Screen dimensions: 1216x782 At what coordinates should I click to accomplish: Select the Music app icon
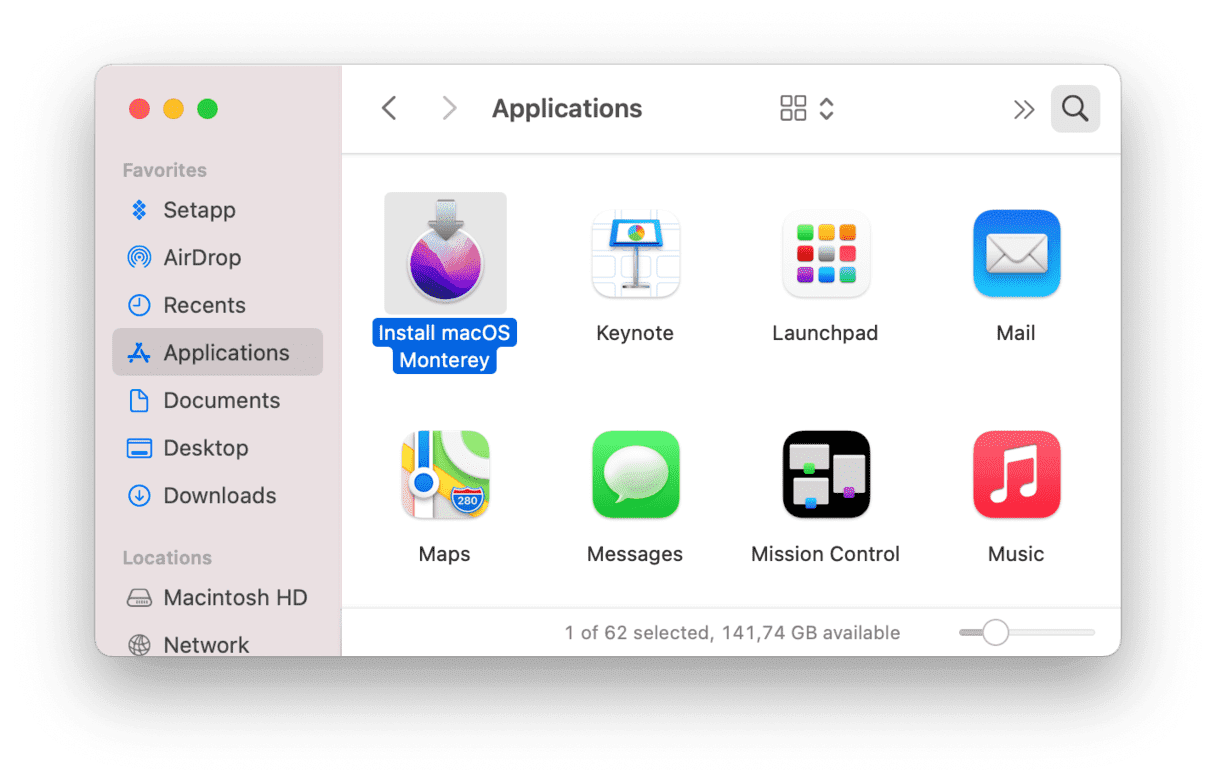click(x=1016, y=474)
